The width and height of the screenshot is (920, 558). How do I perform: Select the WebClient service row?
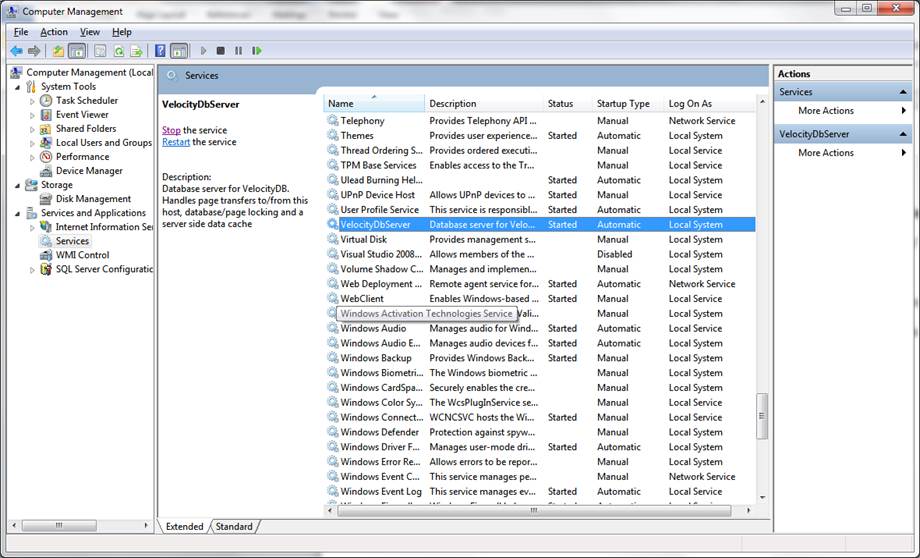point(539,299)
